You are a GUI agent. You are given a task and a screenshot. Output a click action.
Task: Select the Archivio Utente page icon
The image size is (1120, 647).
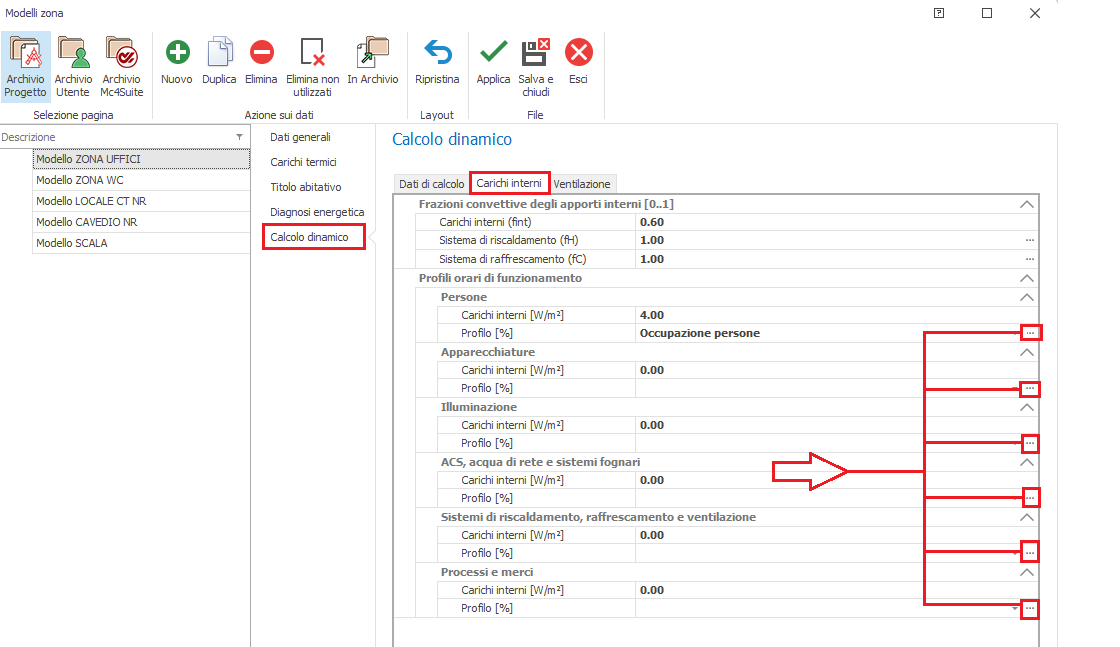click(x=73, y=52)
